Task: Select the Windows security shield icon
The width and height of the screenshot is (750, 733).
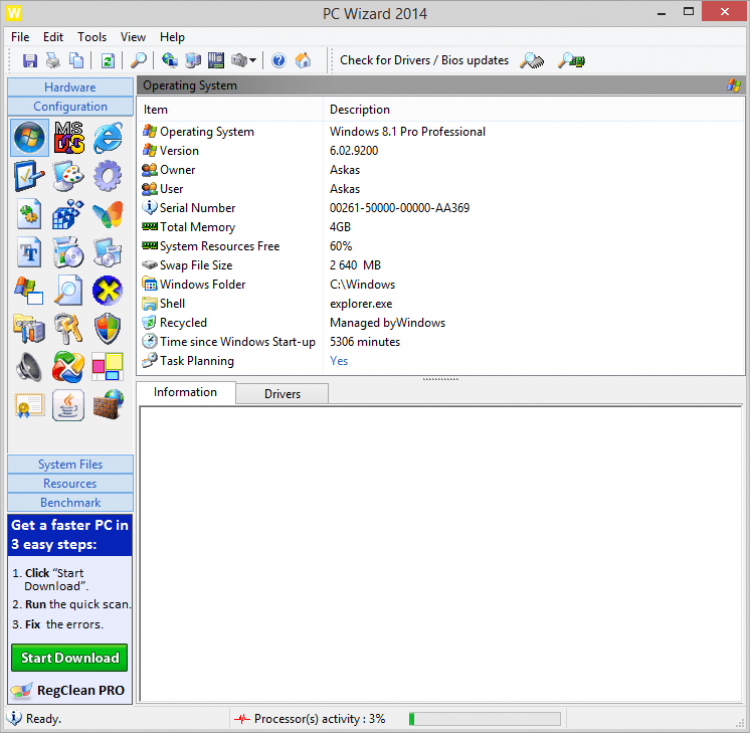Action: [108, 329]
